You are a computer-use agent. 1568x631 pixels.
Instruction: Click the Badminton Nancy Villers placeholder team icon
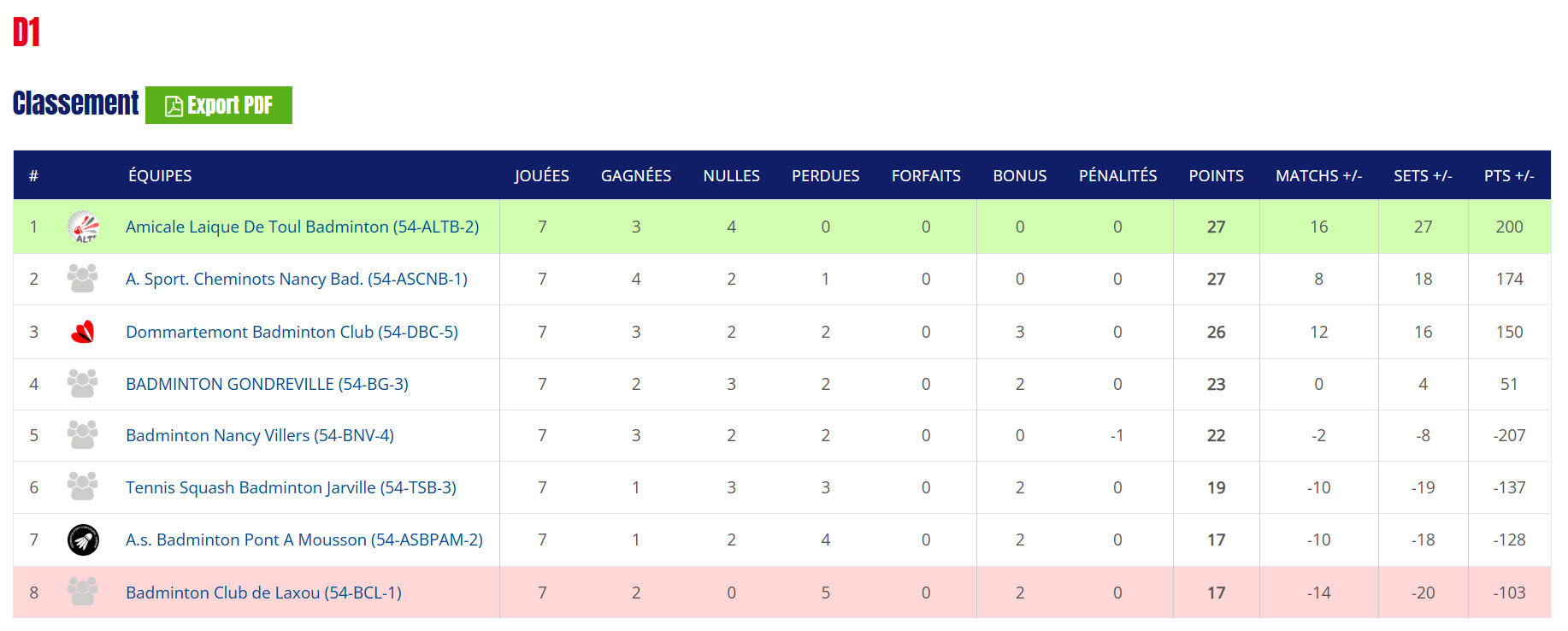83,435
